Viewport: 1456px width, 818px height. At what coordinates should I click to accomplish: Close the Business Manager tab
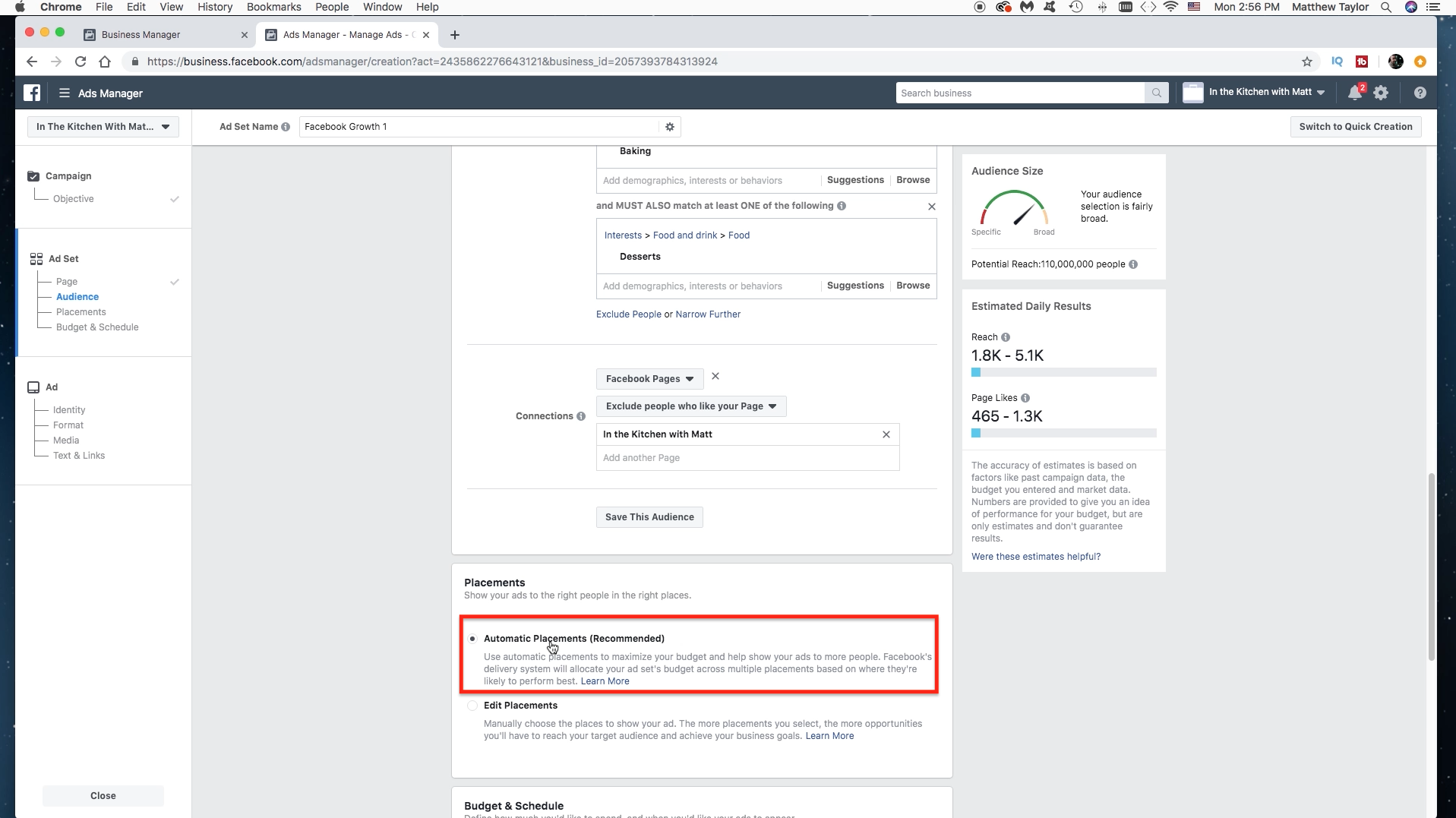tap(245, 35)
